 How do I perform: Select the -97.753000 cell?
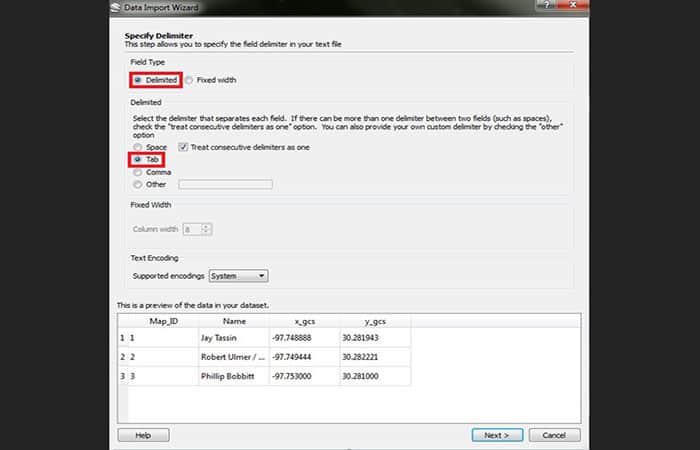305,376
